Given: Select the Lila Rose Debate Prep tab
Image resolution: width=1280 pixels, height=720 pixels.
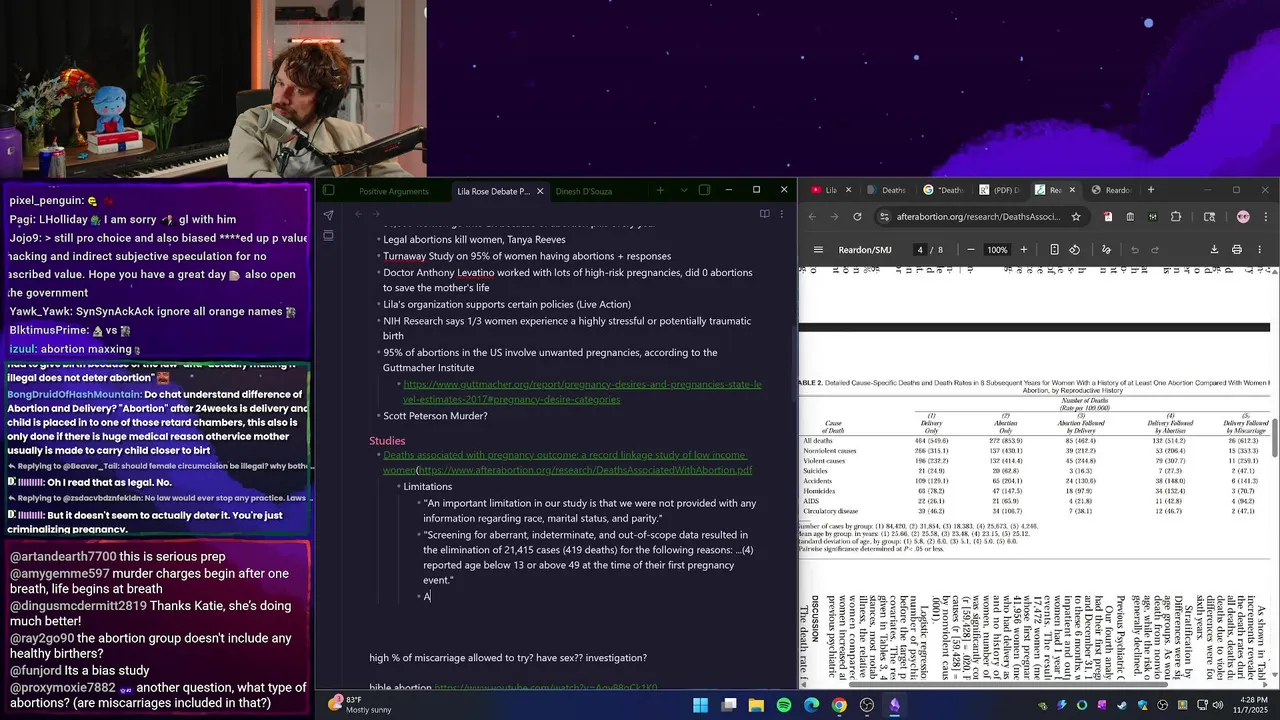Looking at the screenshot, I should click(494, 191).
